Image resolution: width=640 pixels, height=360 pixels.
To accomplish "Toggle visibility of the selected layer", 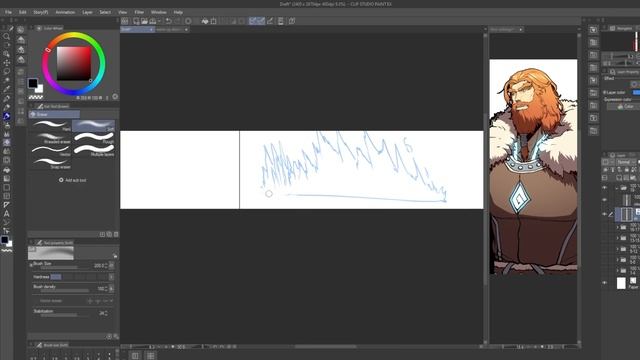I will (605, 214).
